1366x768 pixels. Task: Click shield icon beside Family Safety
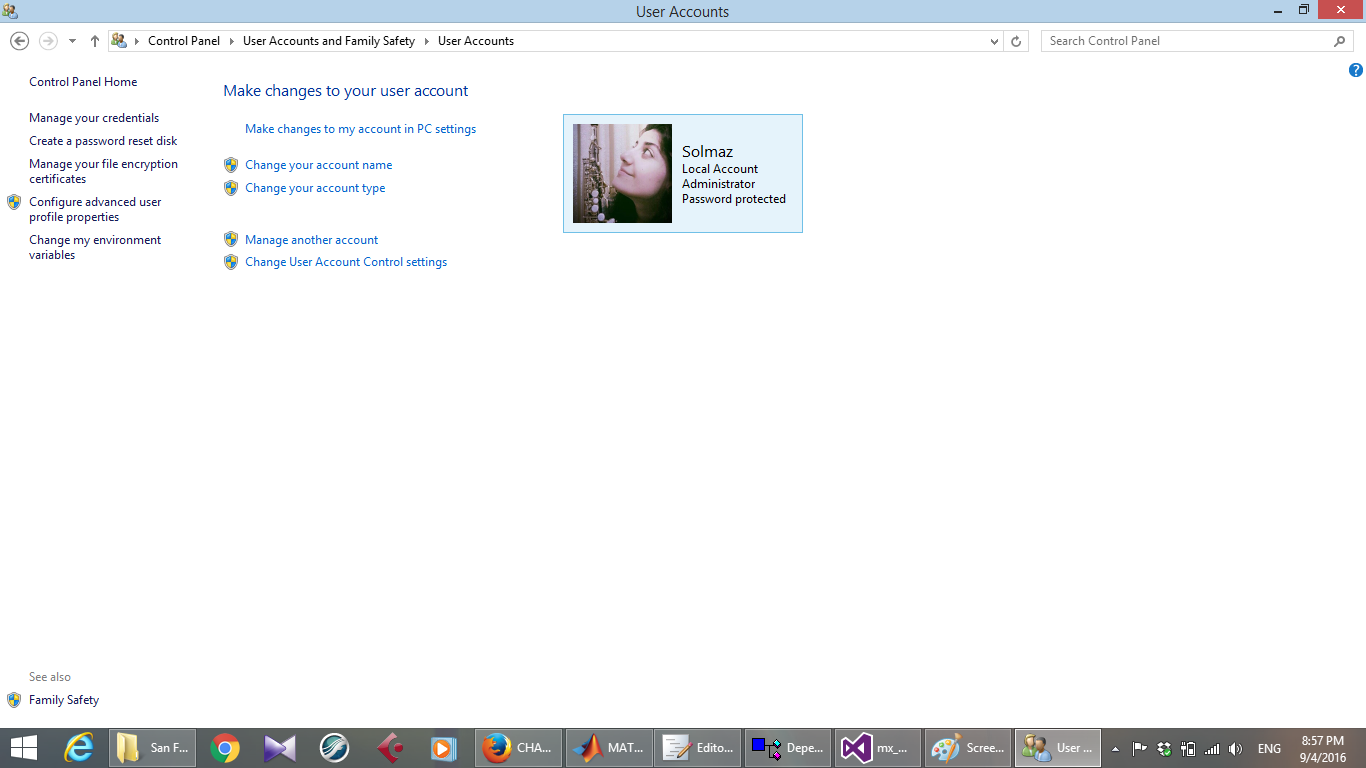[14, 700]
